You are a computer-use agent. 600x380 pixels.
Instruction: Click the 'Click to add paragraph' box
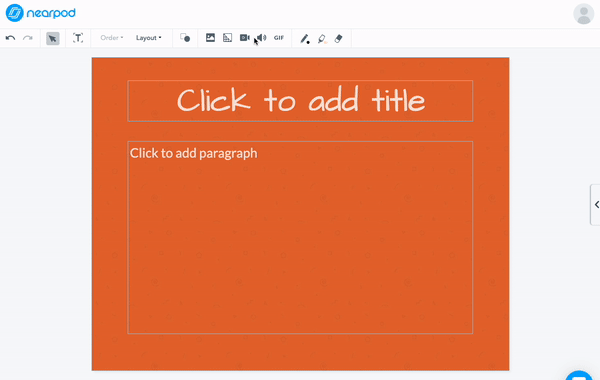[x=300, y=237]
